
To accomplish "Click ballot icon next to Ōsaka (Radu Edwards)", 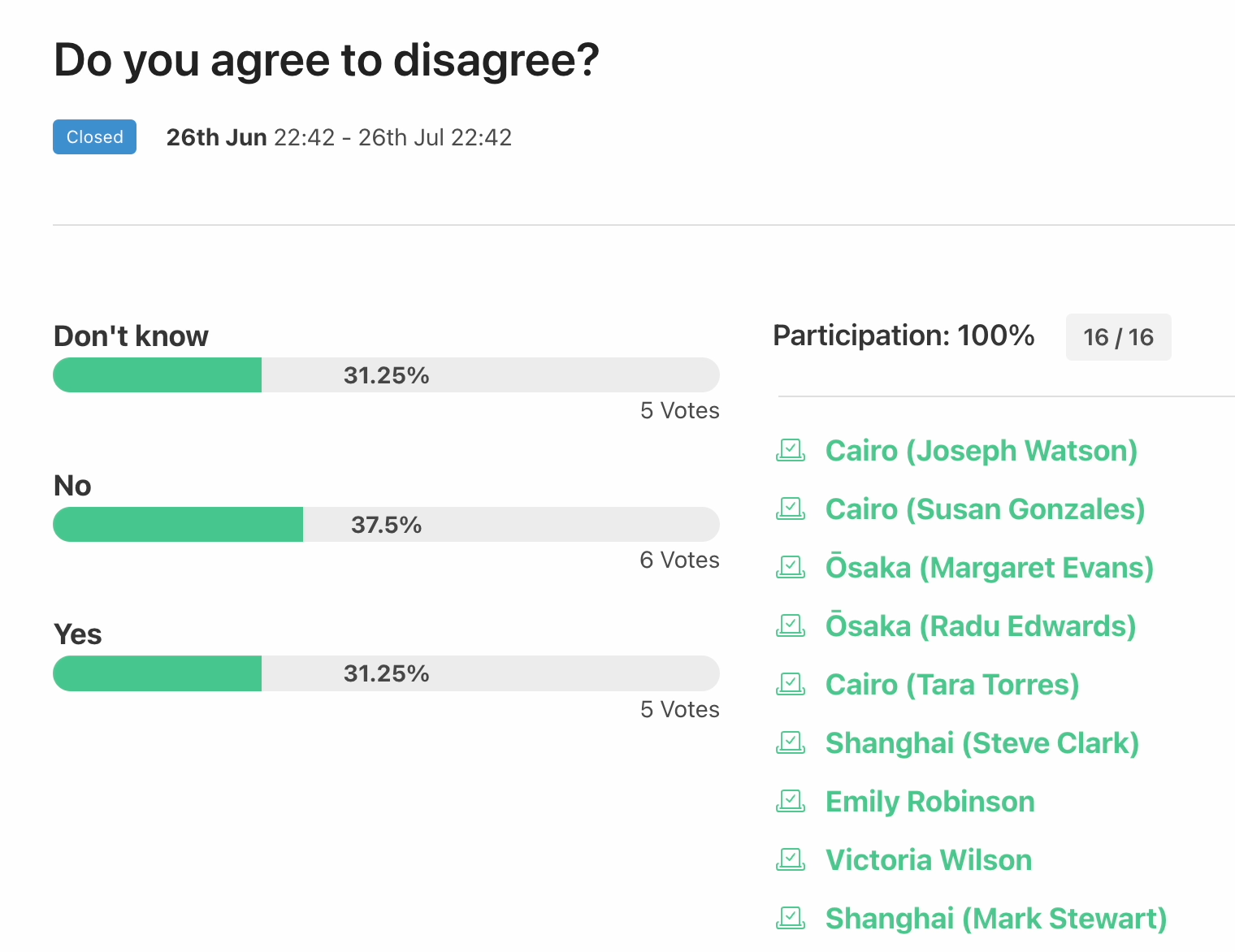I will coord(791,626).
